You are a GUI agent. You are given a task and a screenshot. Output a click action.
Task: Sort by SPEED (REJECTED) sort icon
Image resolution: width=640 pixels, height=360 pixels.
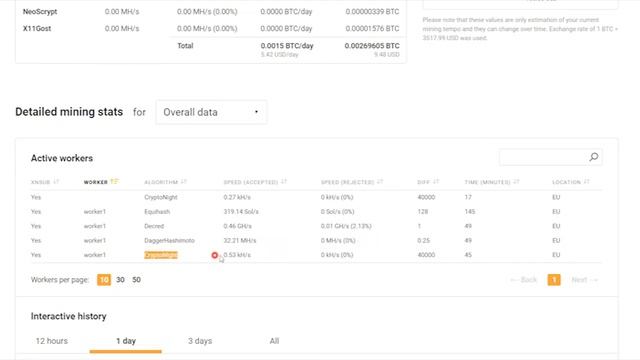[x=380, y=182]
